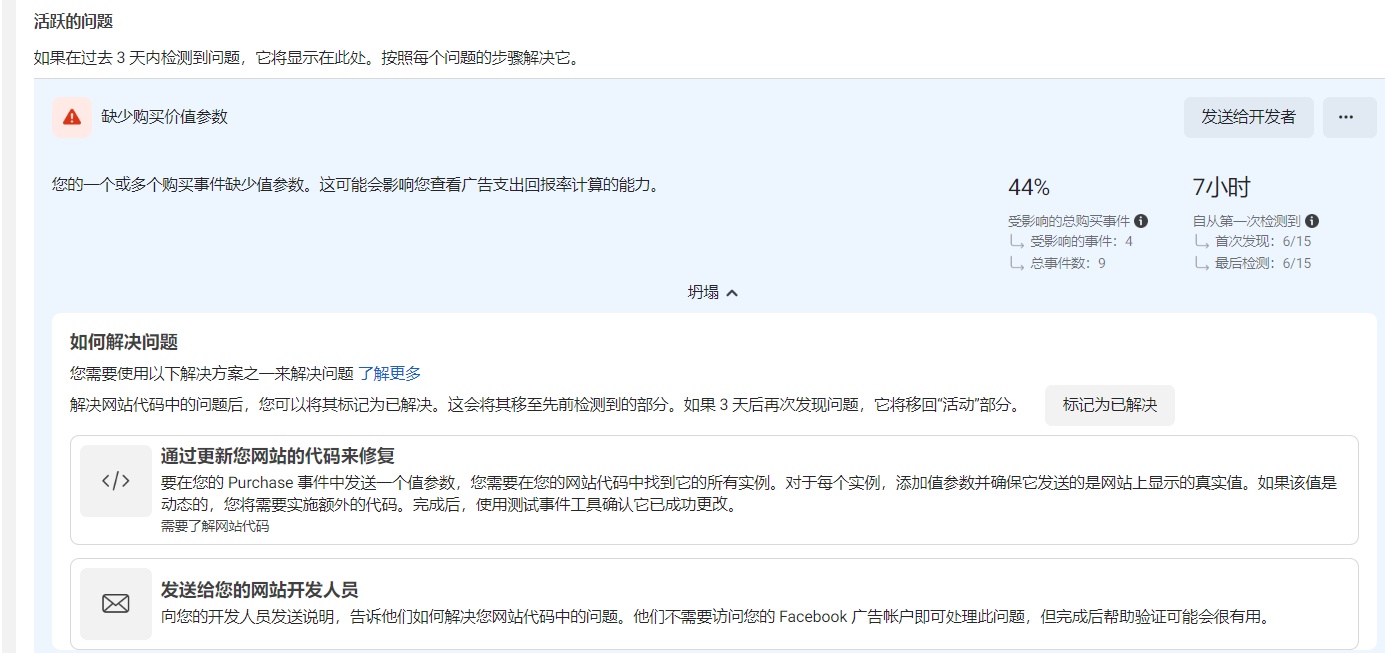Click the 总事件数: 9 line
Image resolution: width=1385 pixels, height=653 pixels.
click(x=1067, y=263)
